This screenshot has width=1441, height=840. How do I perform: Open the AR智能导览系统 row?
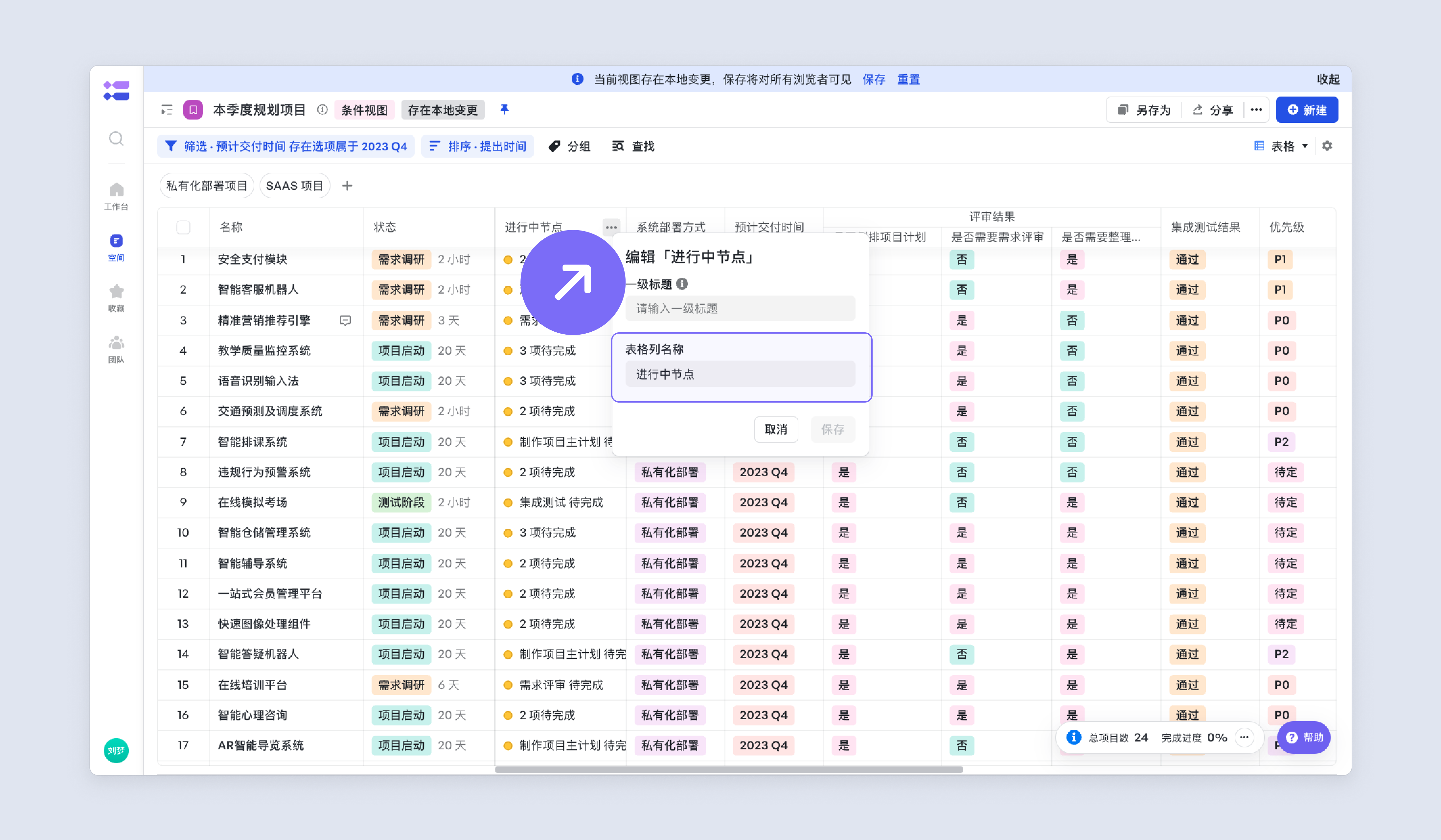261,745
